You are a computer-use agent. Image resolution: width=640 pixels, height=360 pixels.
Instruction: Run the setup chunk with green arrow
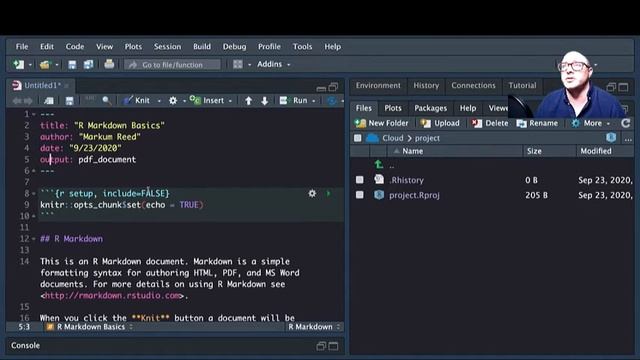click(x=328, y=193)
